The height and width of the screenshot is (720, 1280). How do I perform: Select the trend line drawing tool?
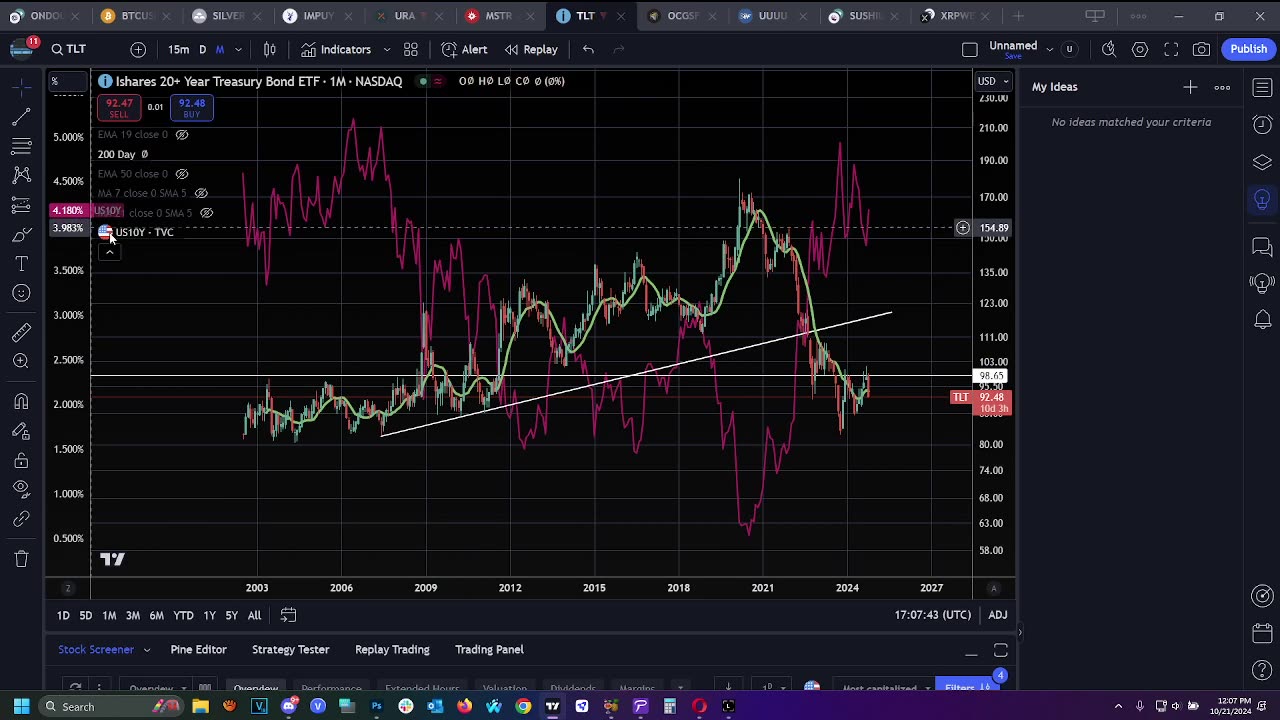21,117
